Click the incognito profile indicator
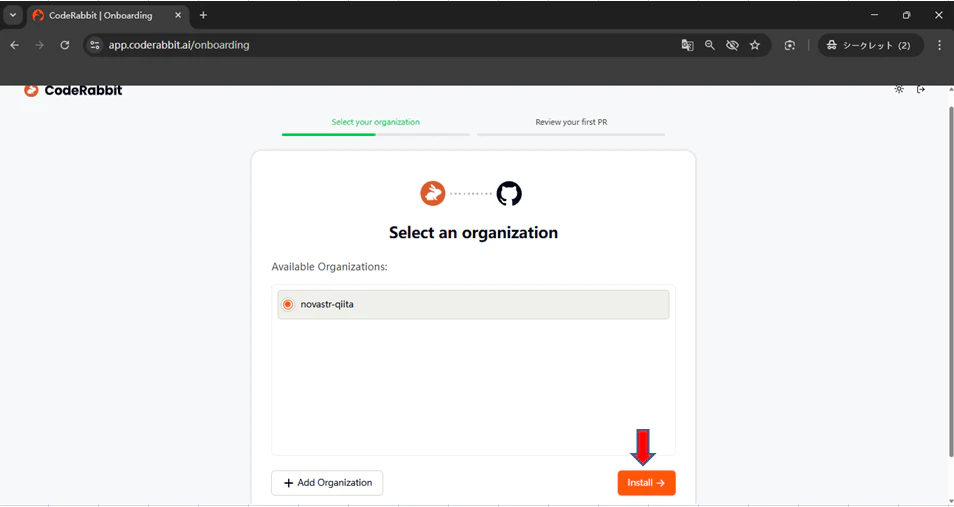954x507 pixels. coord(870,45)
